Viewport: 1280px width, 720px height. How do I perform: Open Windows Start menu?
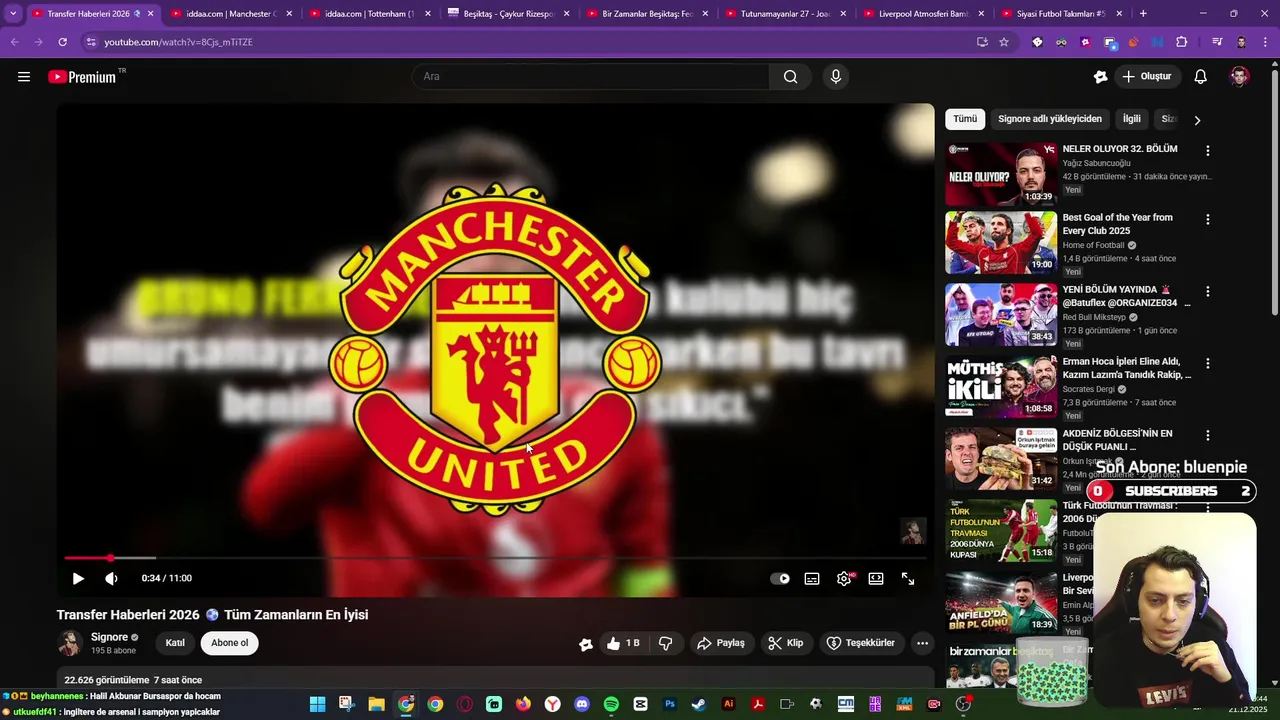pyautogui.click(x=317, y=704)
